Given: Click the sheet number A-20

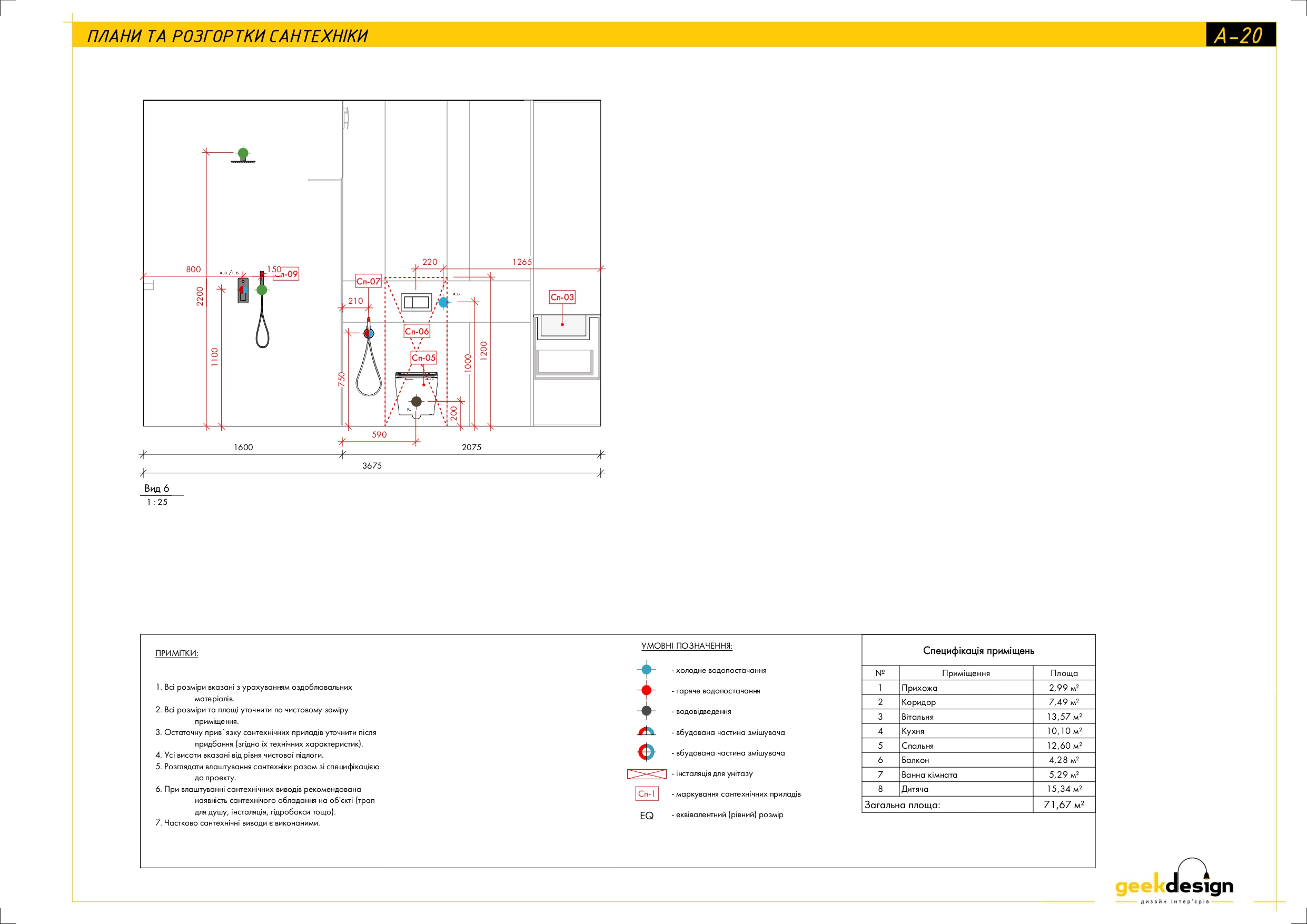Looking at the screenshot, I should click(1239, 36).
